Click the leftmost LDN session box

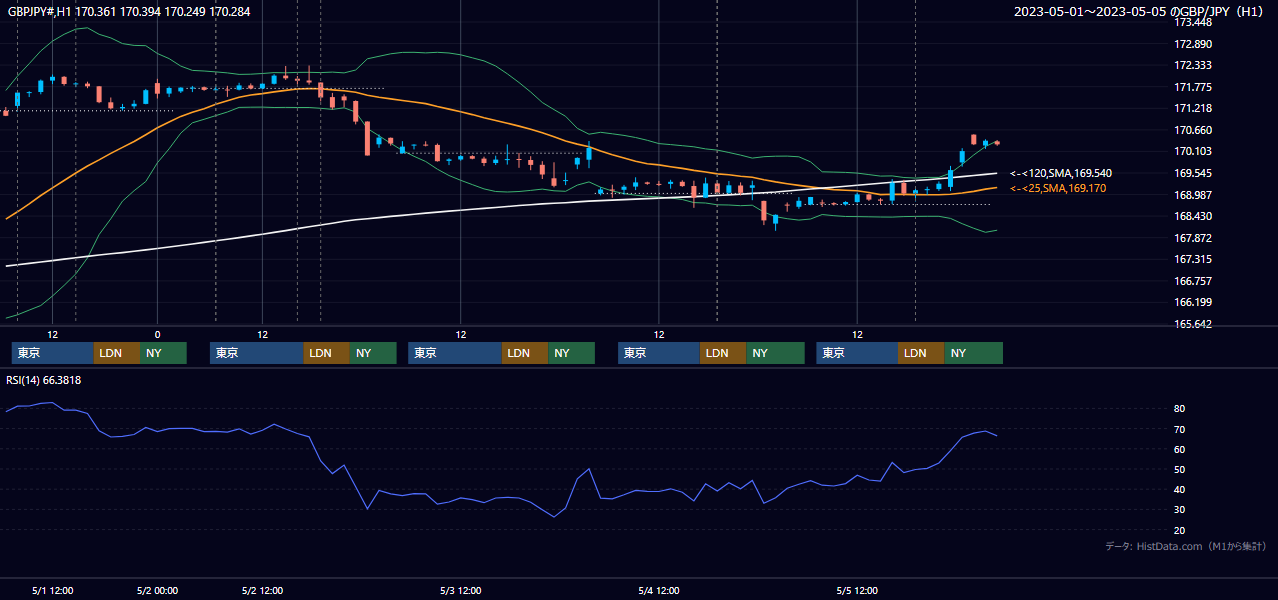coord(117,353)
